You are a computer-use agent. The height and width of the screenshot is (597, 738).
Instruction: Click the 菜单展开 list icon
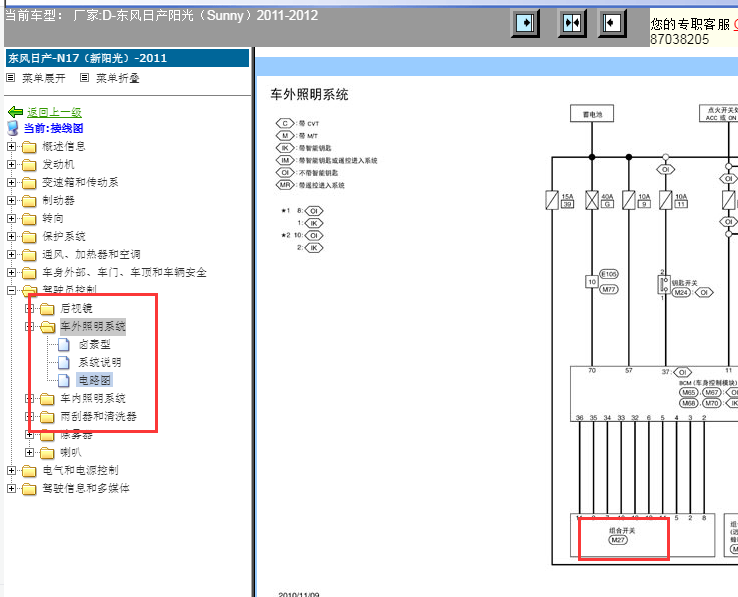click(x=10, y=78)
